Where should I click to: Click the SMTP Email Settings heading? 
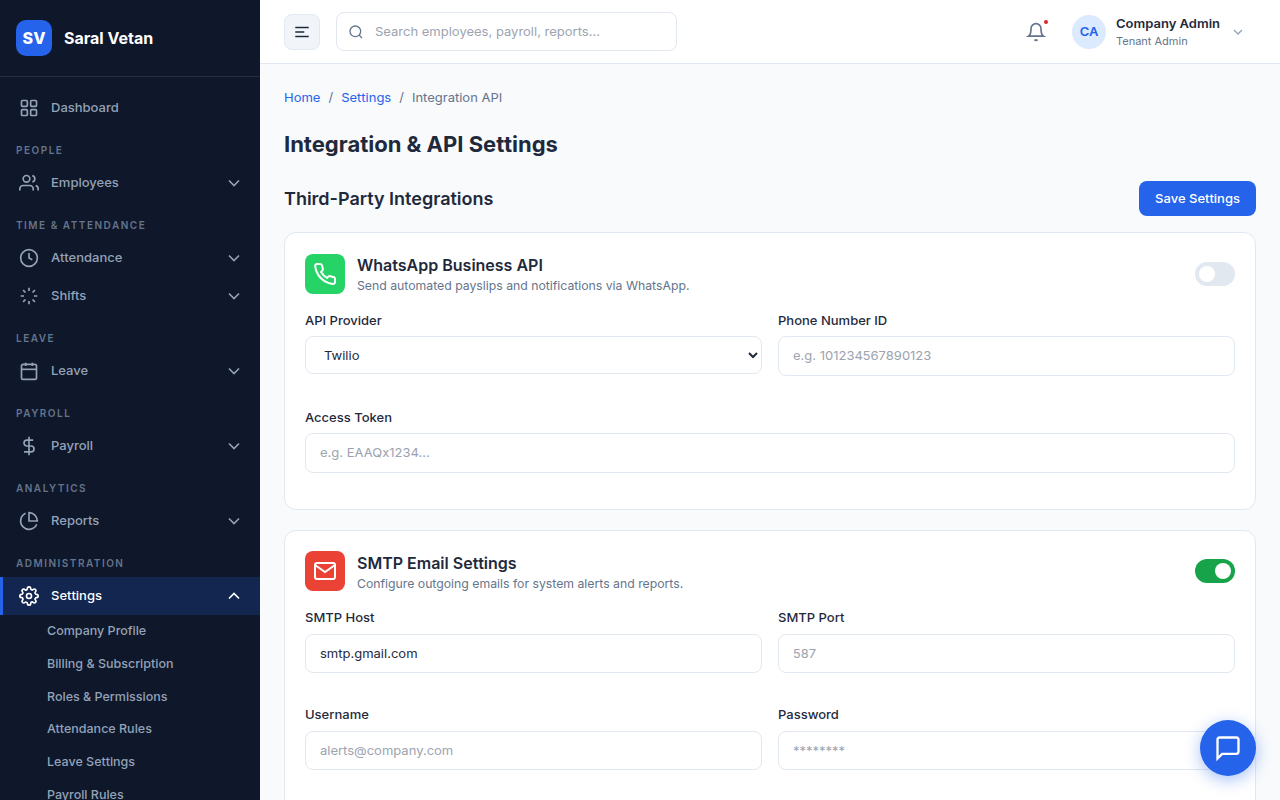437,563
